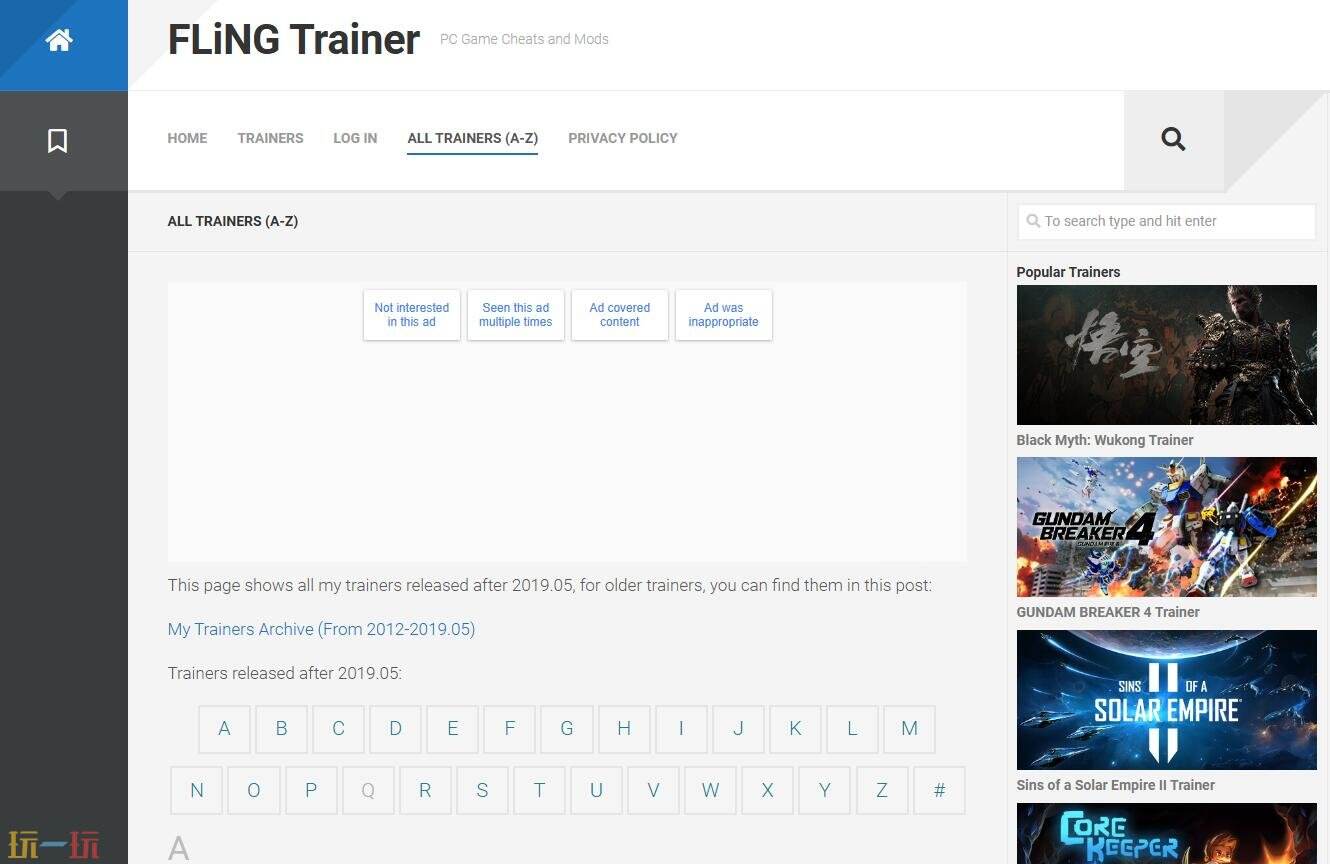1330x864 pixels.
Task: Open Black Myth: Wukong trainer thumbnail
Action: click(1166, 355)
